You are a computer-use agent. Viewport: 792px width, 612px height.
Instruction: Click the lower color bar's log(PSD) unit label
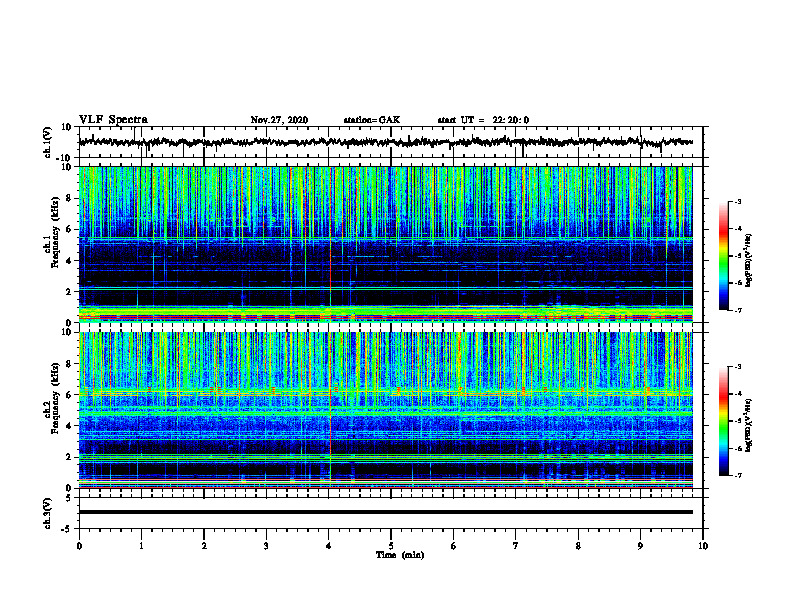749,425
